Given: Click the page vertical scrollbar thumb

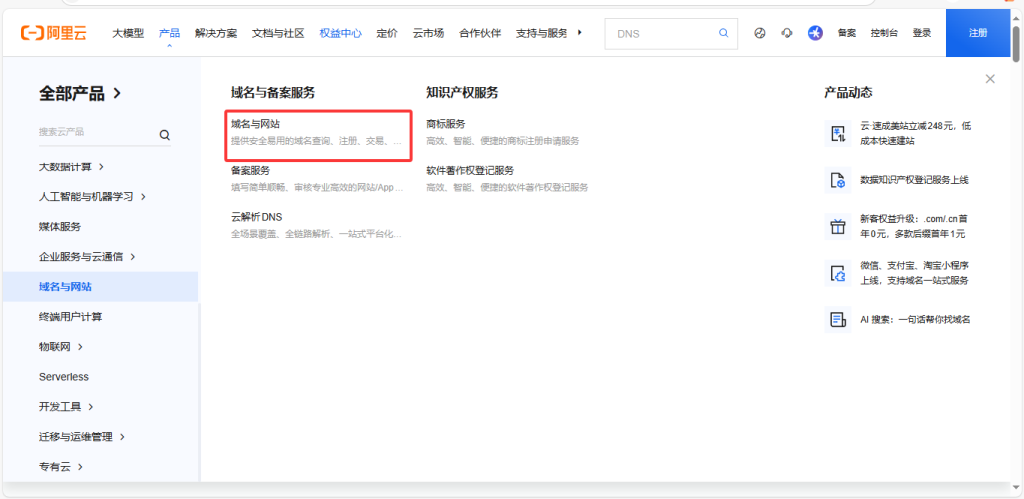Looking at the screenshot, I should coord(1016,44).
